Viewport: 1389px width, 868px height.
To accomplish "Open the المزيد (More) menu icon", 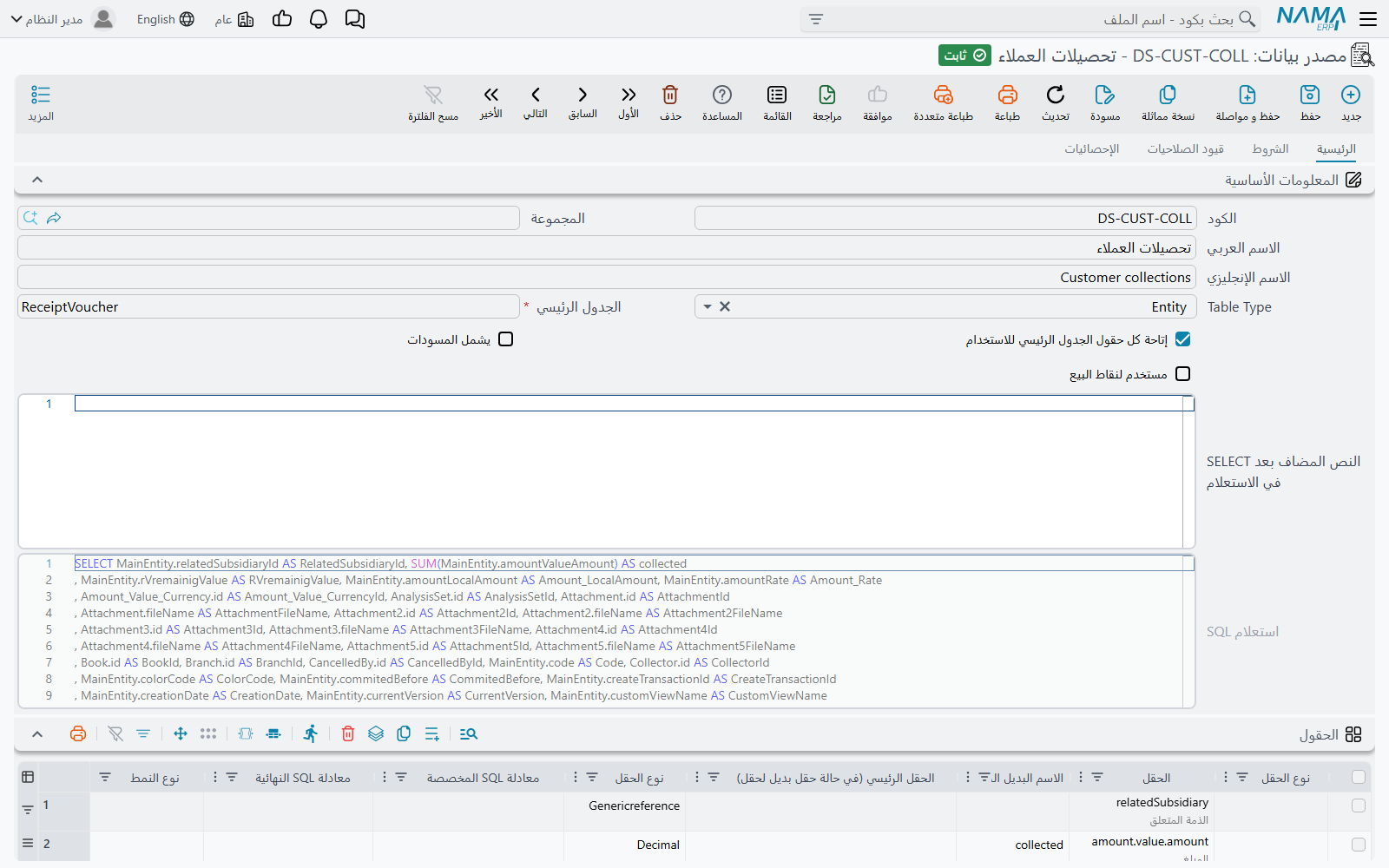I will pyautogui.click(x=41, y=95).
